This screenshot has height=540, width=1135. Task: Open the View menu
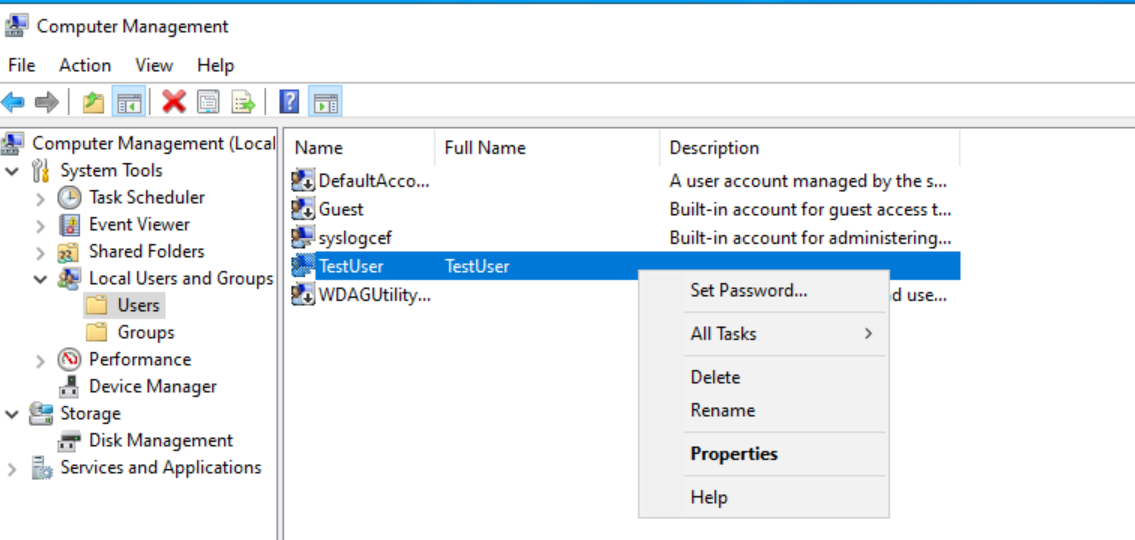[154, 65]
